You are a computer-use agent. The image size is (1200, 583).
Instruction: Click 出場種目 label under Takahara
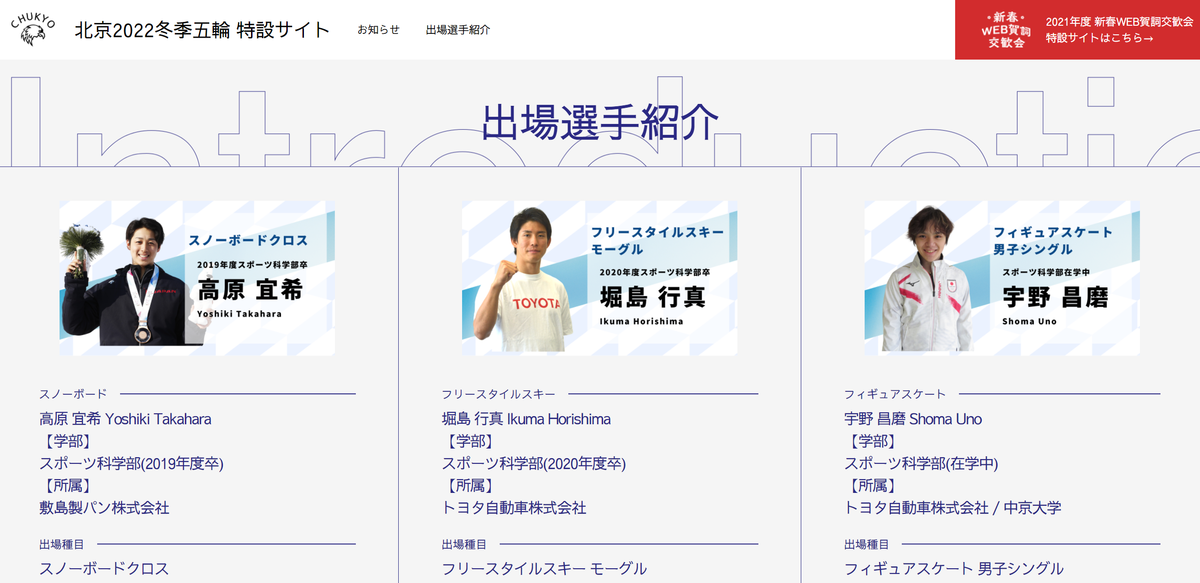pyautogui.click(x=62, y=544)
